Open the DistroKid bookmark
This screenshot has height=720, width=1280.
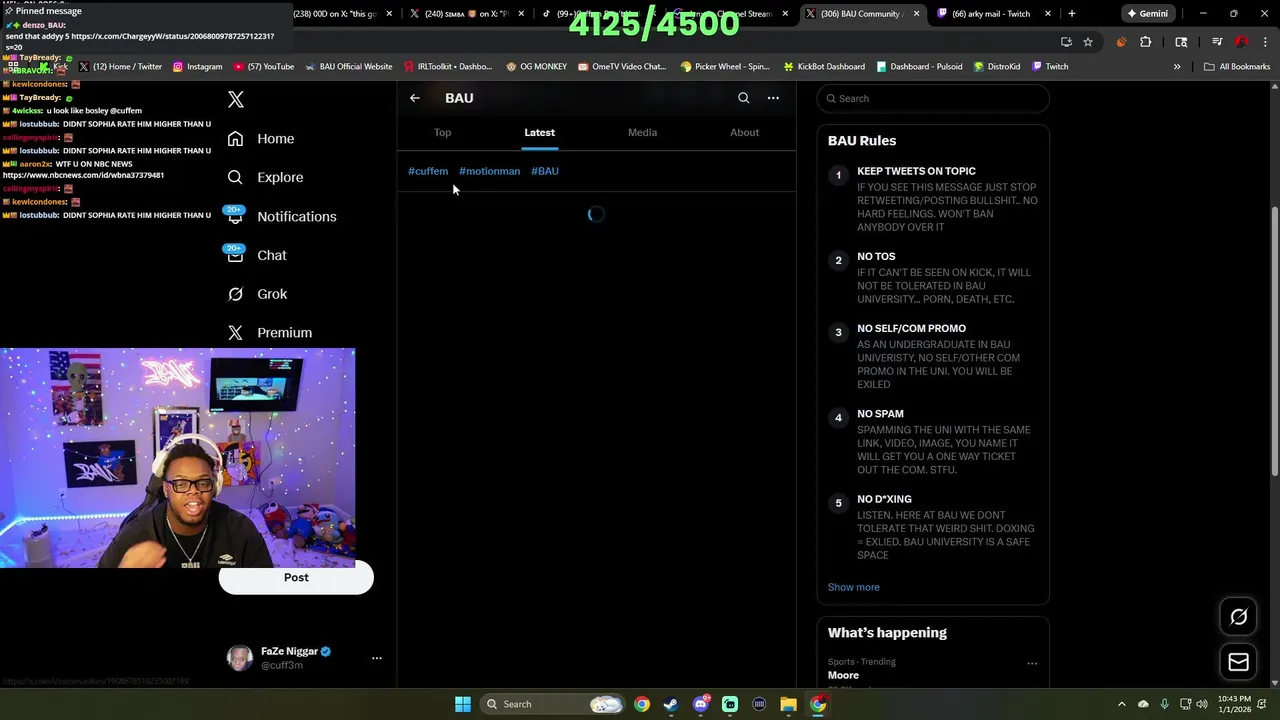click(996, 67)
